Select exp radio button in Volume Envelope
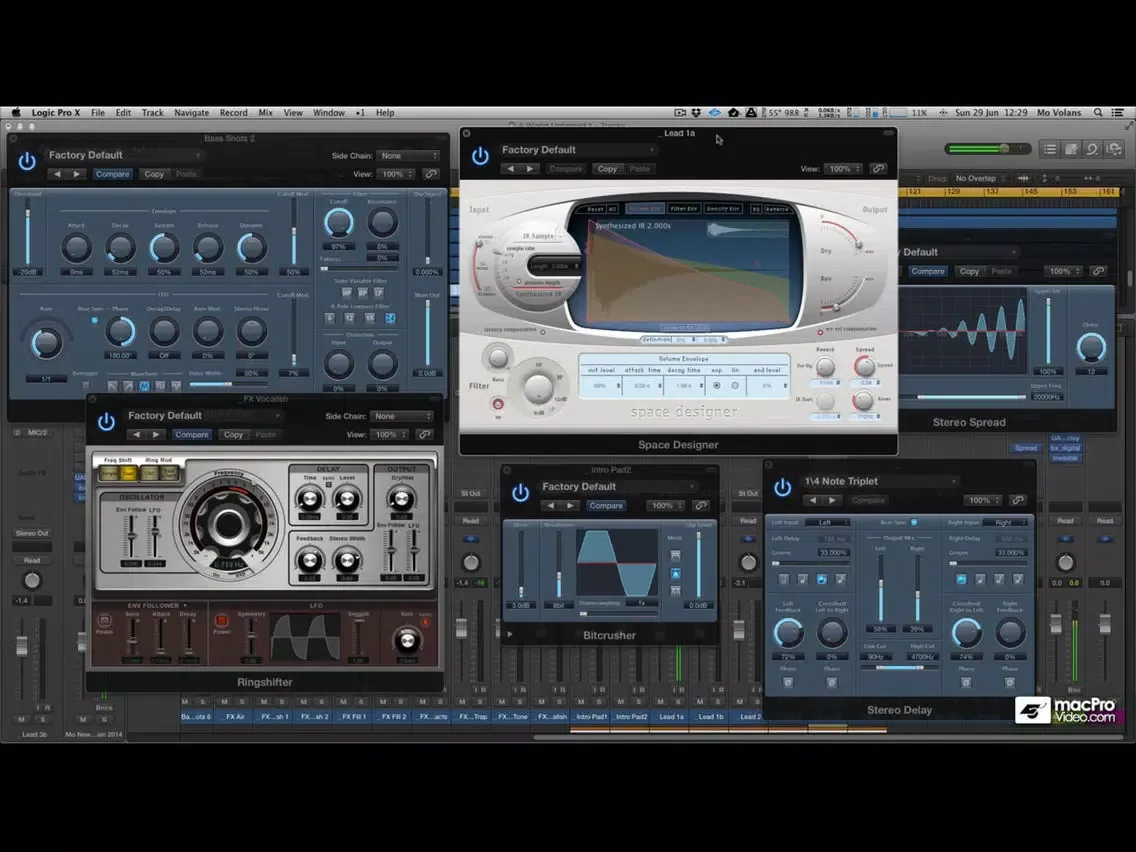This screenshot has width=1136, height=852. coord(717,385)
